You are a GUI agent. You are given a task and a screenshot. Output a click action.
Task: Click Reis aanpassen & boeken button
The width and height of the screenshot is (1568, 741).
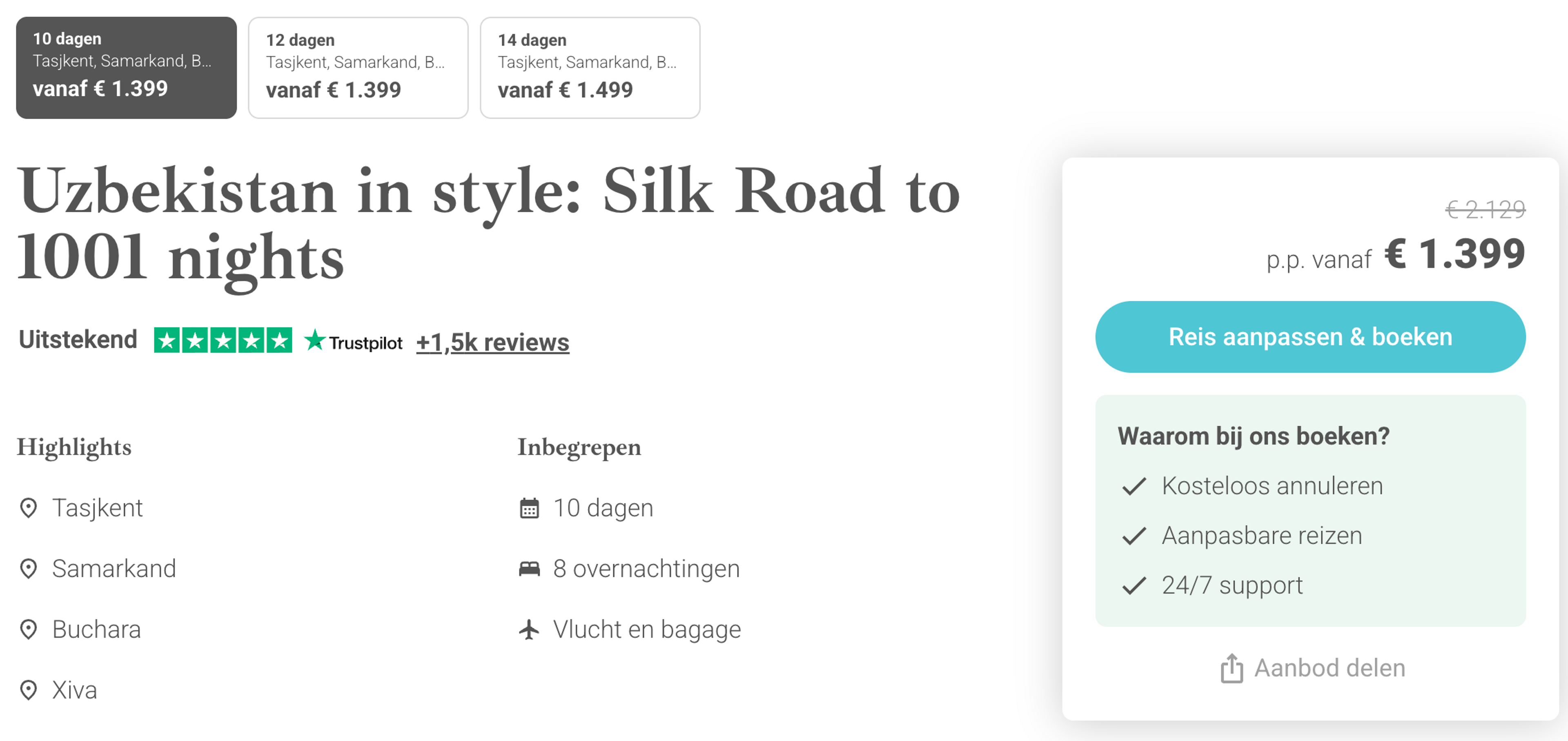pyautogui.click(x=1310, y=337)
